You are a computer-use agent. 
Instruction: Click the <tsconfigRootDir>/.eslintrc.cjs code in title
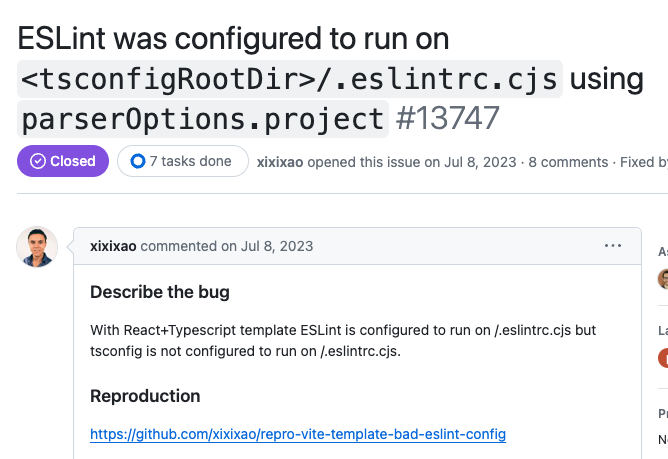click(x=290, y=79)
